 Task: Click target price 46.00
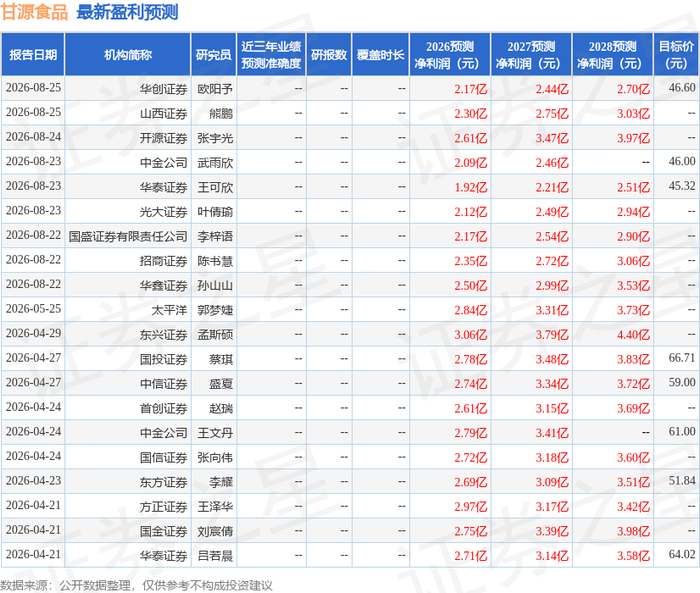[682, 161]
